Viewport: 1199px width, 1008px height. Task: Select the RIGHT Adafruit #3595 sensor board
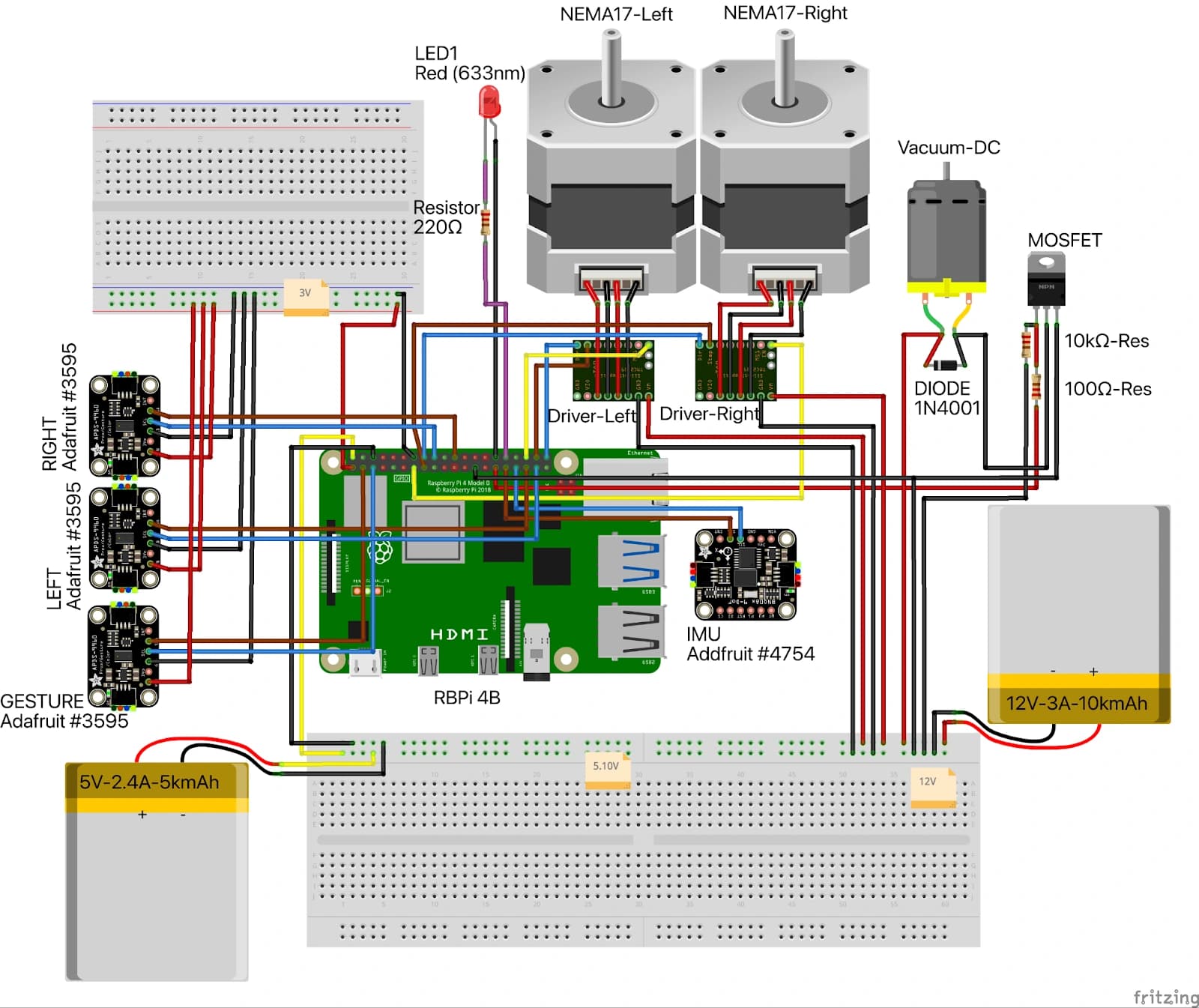124,425
